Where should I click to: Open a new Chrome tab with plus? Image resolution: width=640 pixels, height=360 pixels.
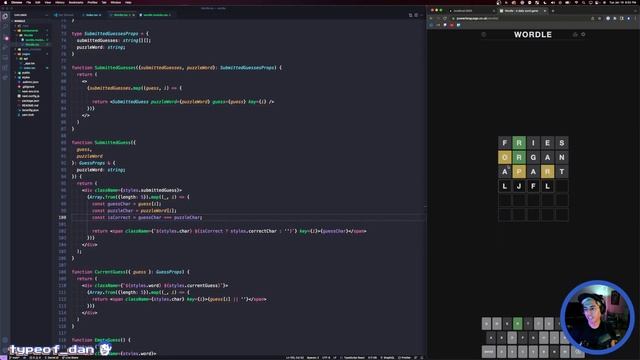pos(553,11)
